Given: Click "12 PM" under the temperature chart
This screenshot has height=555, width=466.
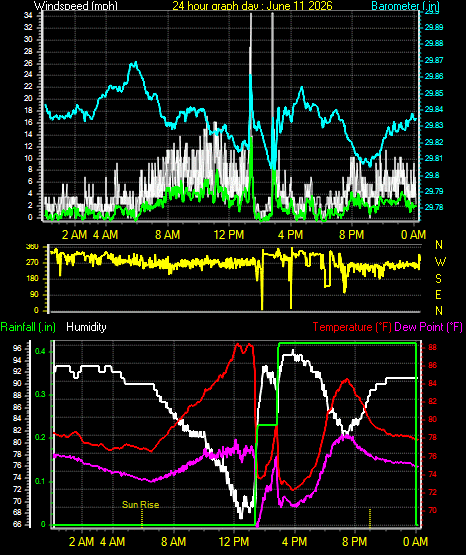Looking at the screenshot, I should pos(234,542).
